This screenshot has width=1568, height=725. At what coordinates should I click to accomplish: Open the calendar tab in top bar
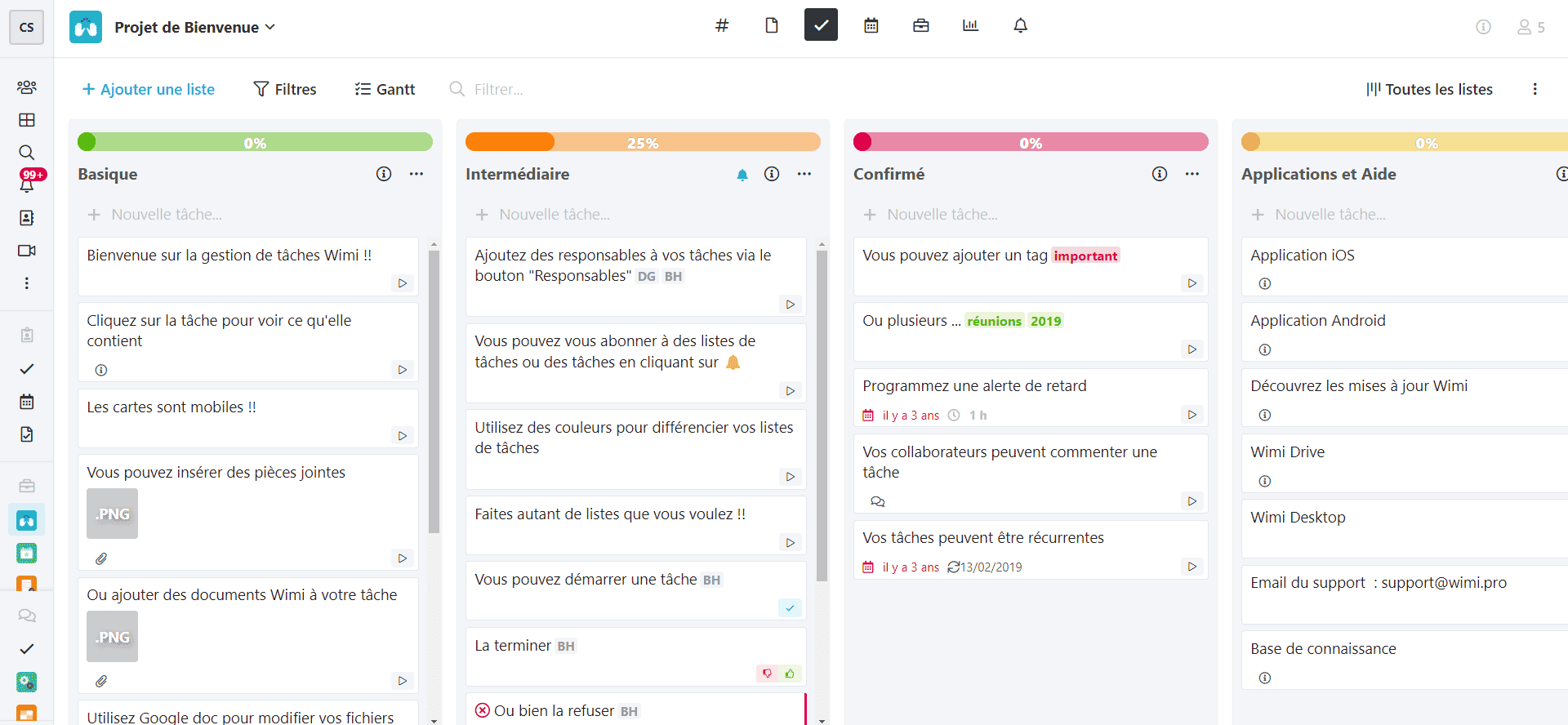click(x=871, y=26)
